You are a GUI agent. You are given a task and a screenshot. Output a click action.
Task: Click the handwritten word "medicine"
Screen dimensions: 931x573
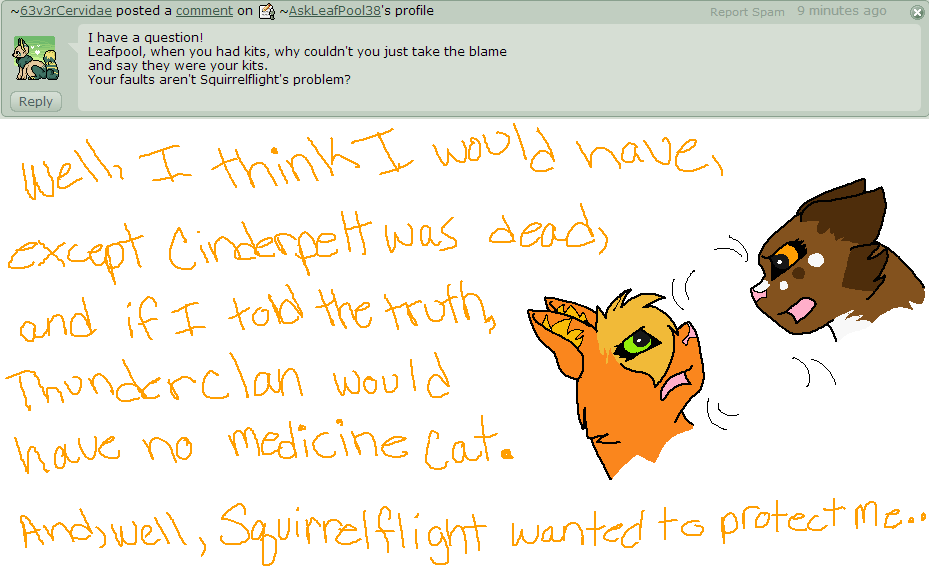(x=318, y=441)
